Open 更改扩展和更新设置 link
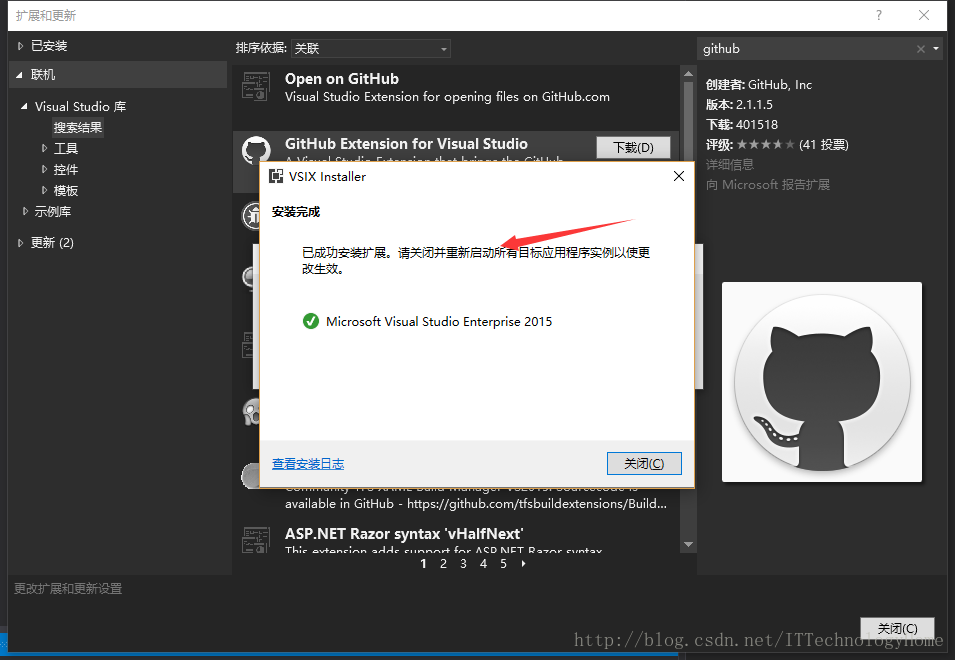This screenshot has height=660, width=955. pos(68,588)
